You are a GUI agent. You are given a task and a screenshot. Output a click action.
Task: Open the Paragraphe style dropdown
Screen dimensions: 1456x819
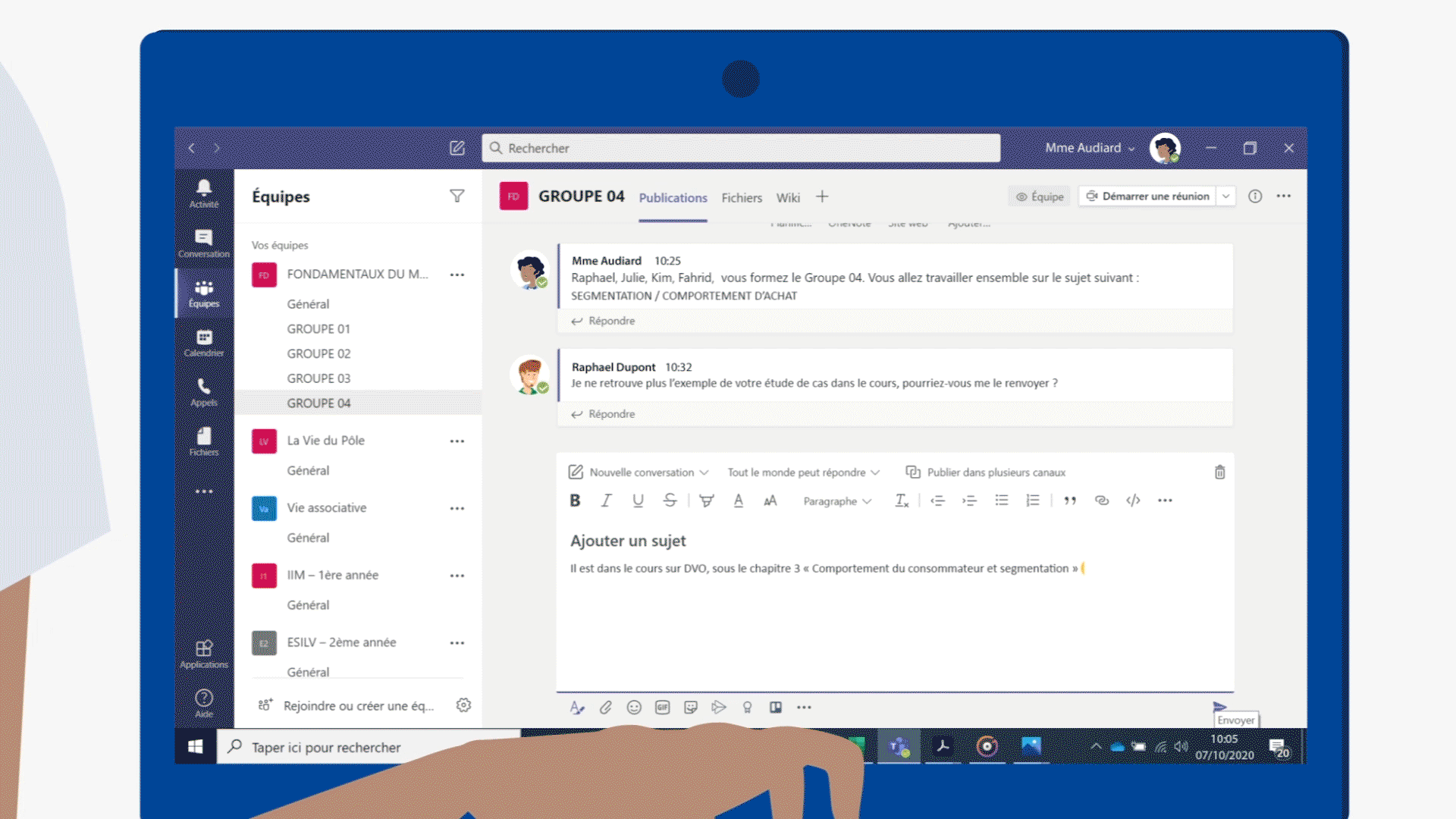[837, 501]
